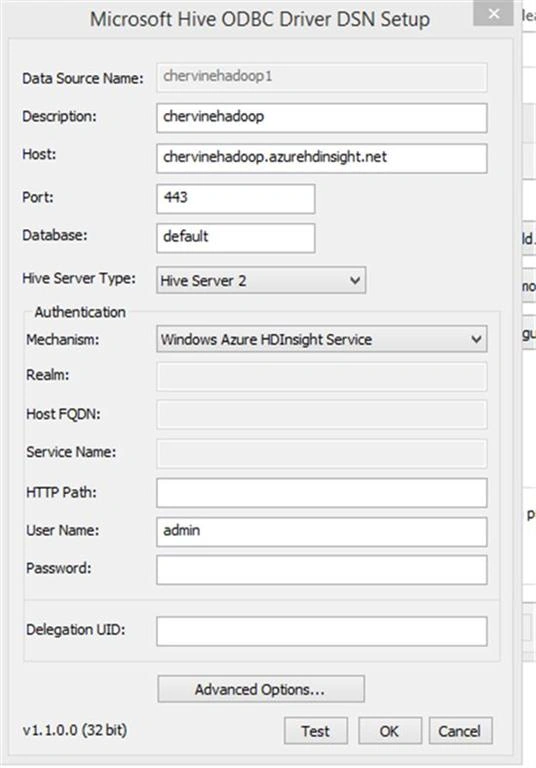Cancel the DSN setup
The height and width of the screenshot is (768, 536).
pos(461,731)
